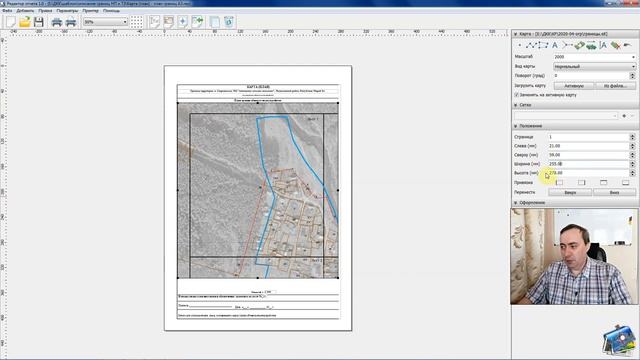This screenshot has height=360, width=640.
Task: Click the Высота (мм) spinner arrows
Action: pos(632,173)
